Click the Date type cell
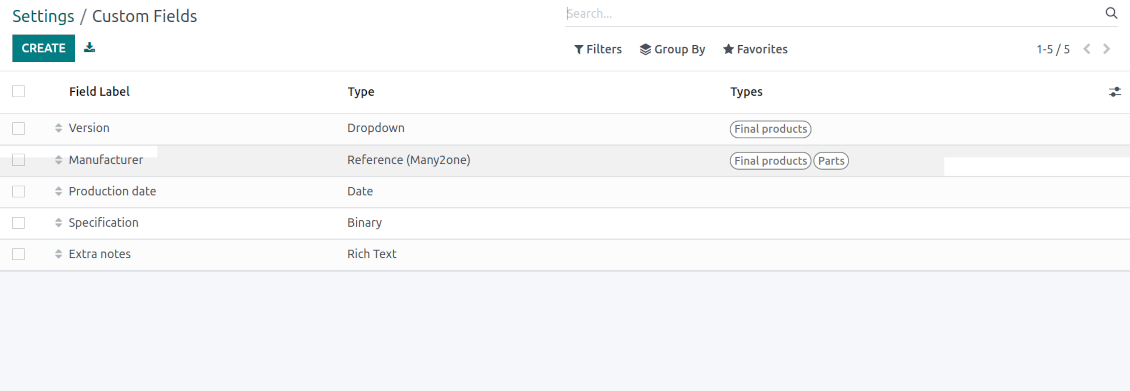The height and width of the screenshot is (391, 1130). click(360, 192)
